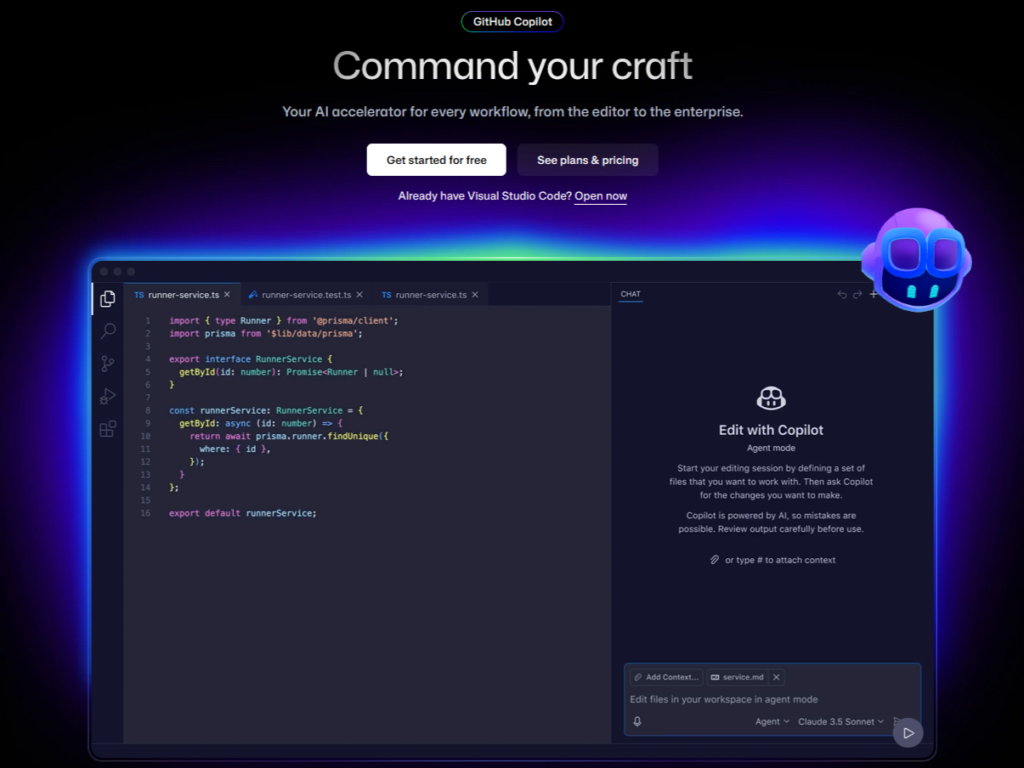The width and height of the screenshot is (1024, 768).
Task: Click the microphone voice input icon
Action: 637,721
